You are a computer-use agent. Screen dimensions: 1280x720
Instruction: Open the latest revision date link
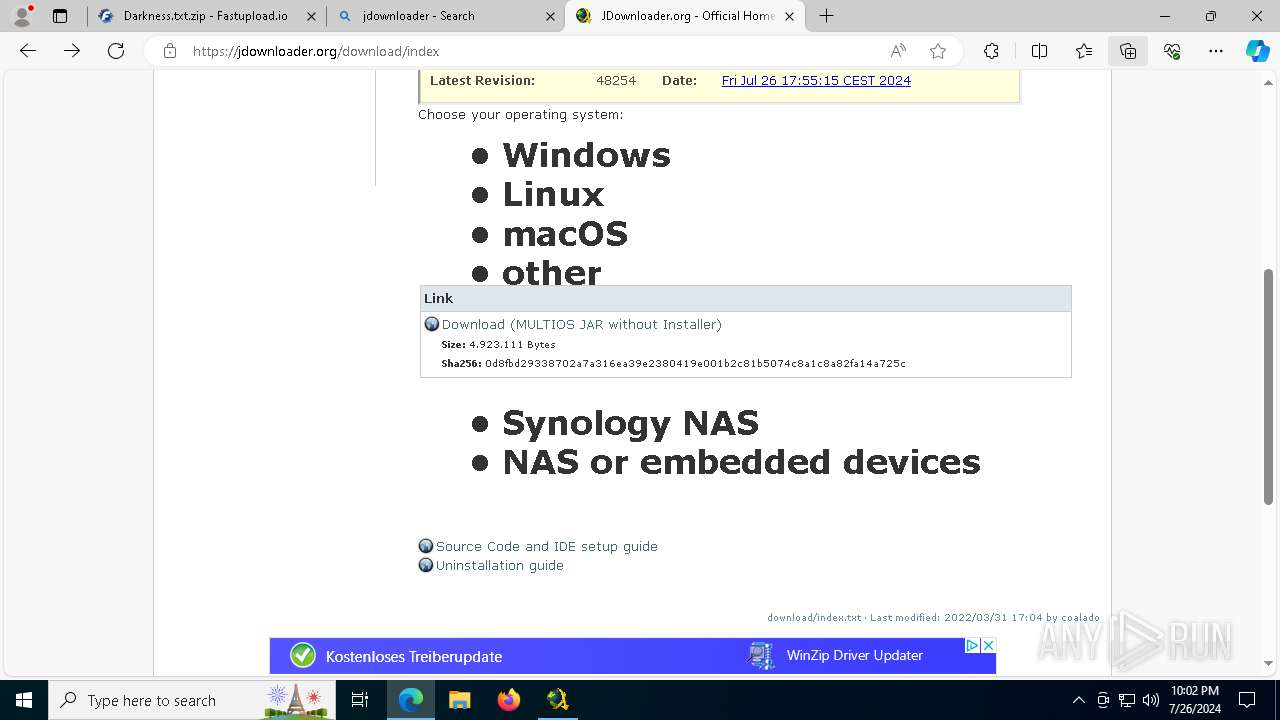[x=816, y=81]
